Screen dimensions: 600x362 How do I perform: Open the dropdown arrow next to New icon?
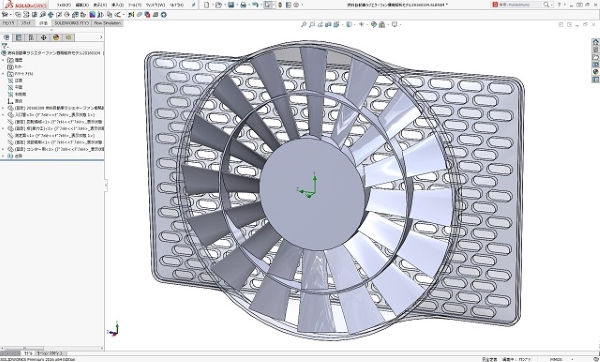(212, 5)
